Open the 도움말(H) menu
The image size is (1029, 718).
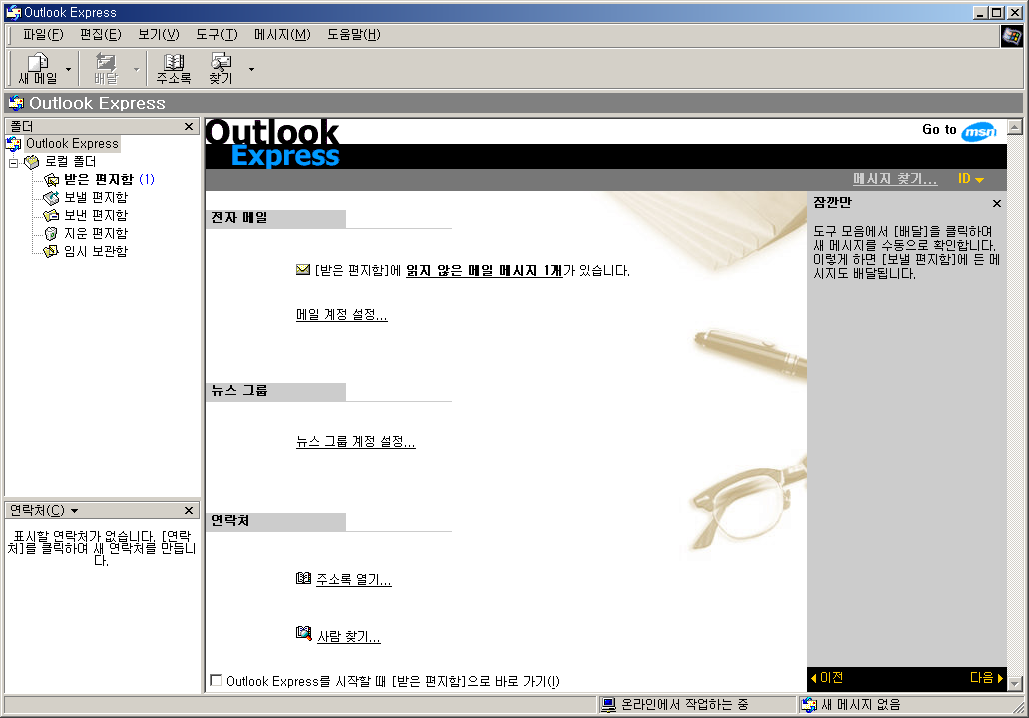(354, 35)
